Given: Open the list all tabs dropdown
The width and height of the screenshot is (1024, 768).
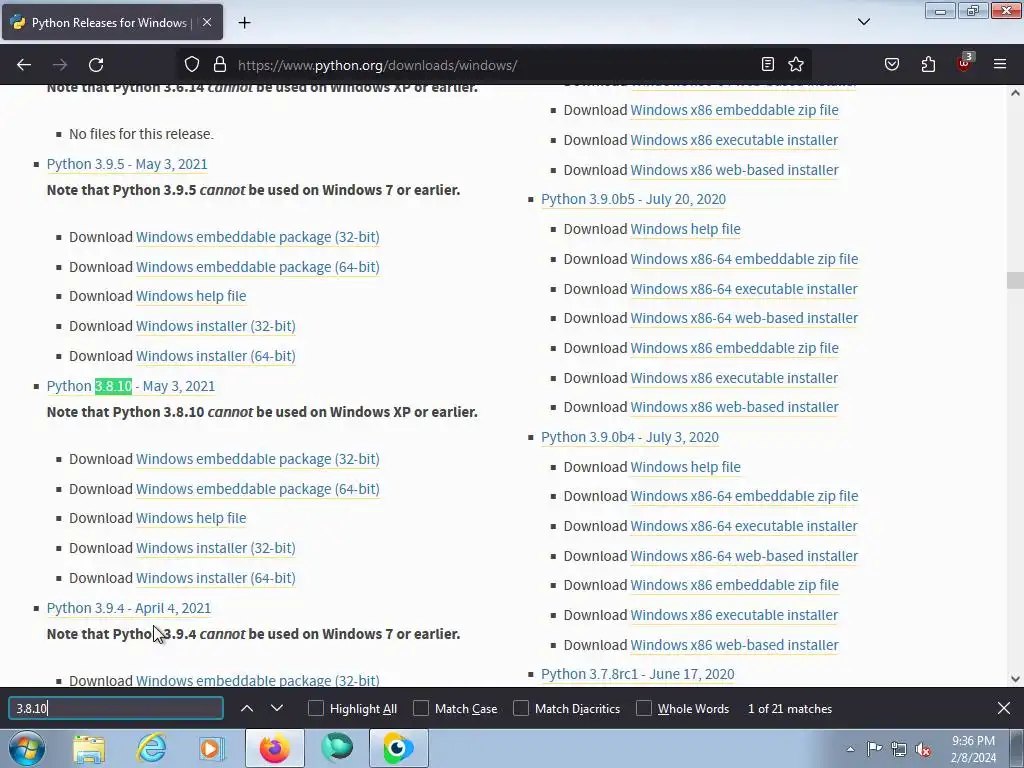Looking at the screenshot, I should (x=864, y=22).
